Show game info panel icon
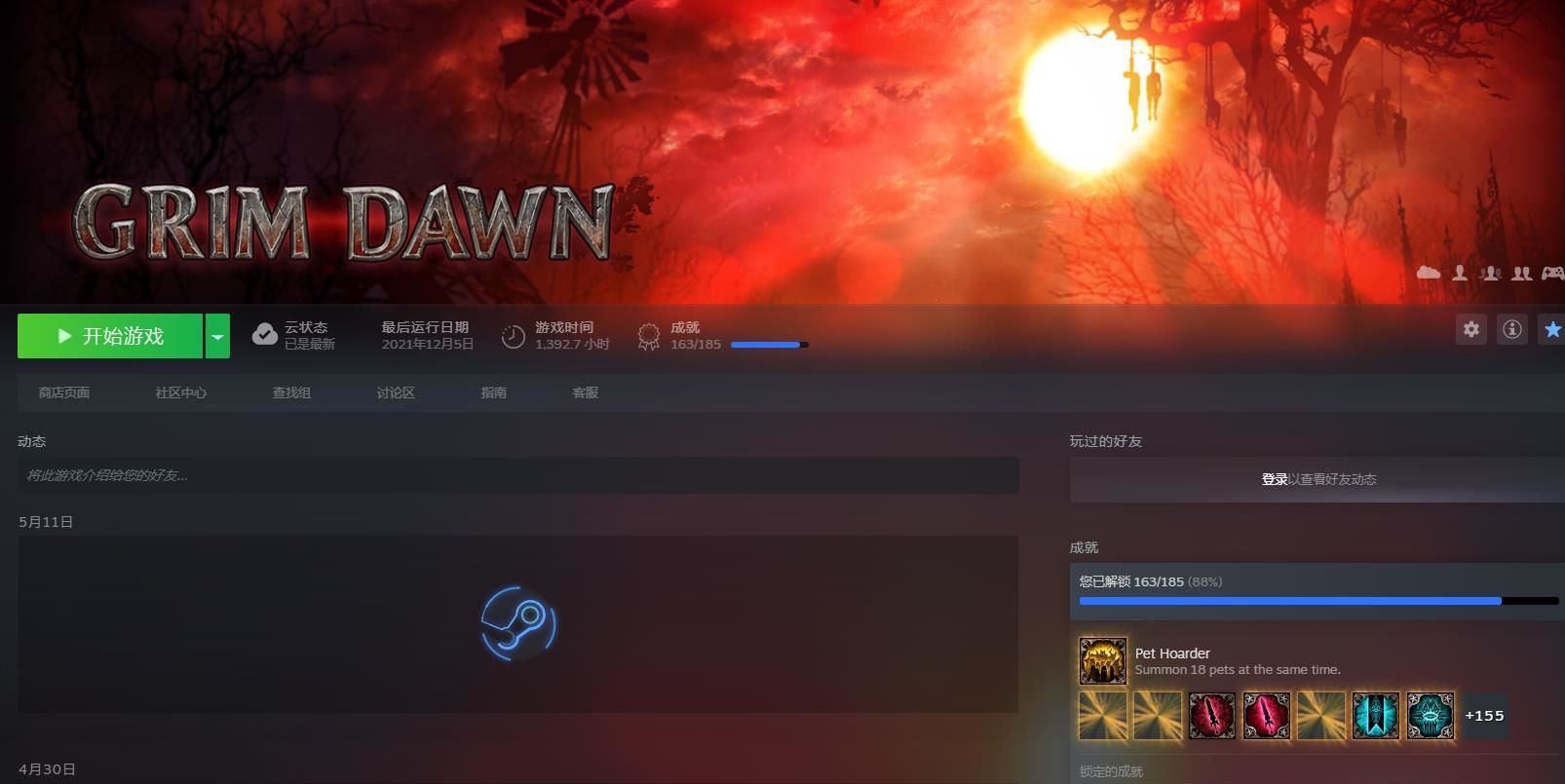The image size is (1565, 784). pyautogui.click(x=1511, y=329)
